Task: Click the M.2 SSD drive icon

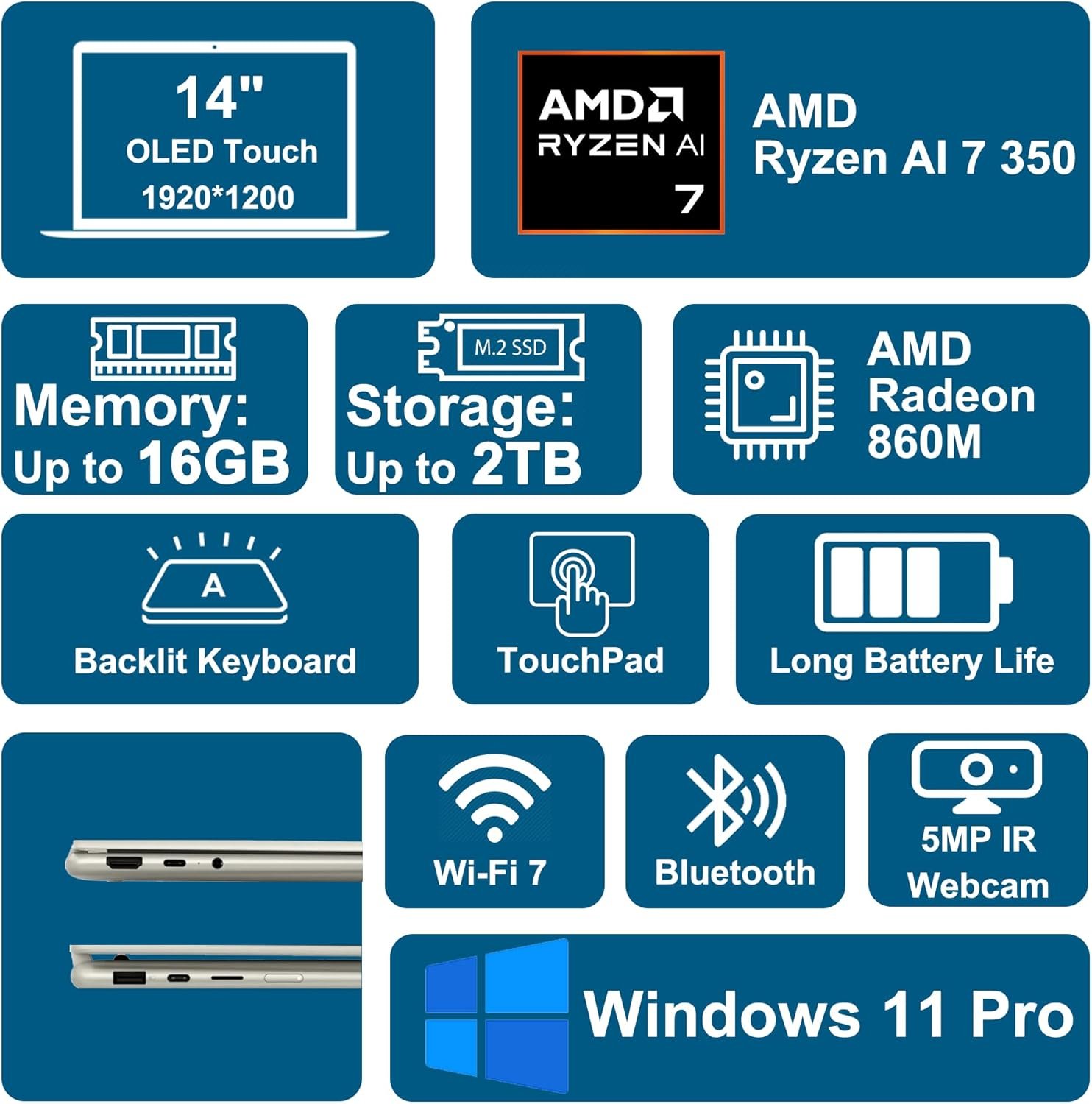Action: pos(501,347)
